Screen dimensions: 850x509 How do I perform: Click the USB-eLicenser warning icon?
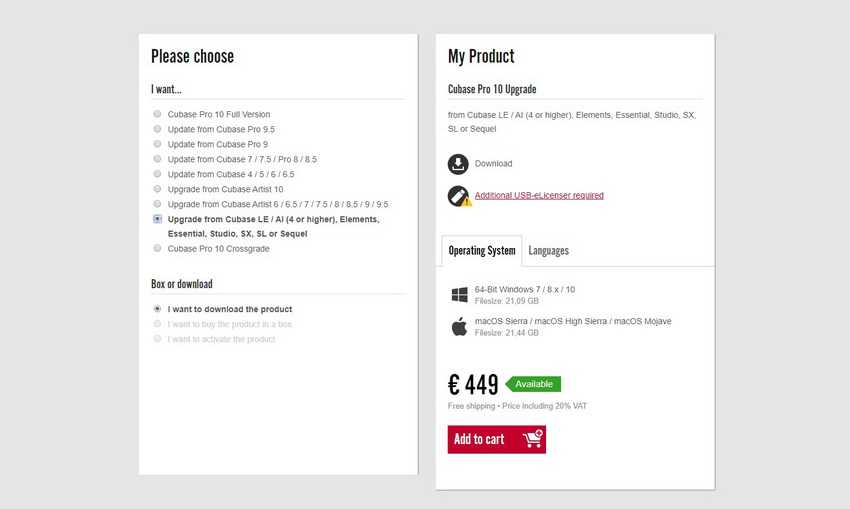459,196
